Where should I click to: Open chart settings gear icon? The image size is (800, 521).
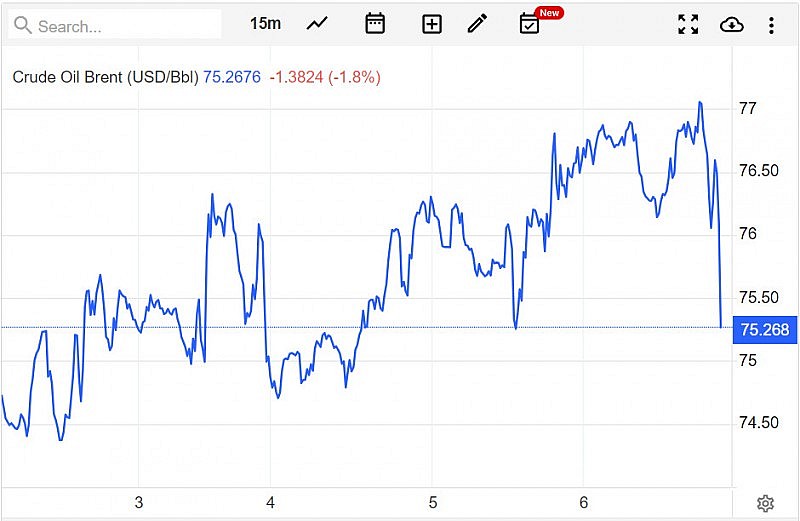765,503
